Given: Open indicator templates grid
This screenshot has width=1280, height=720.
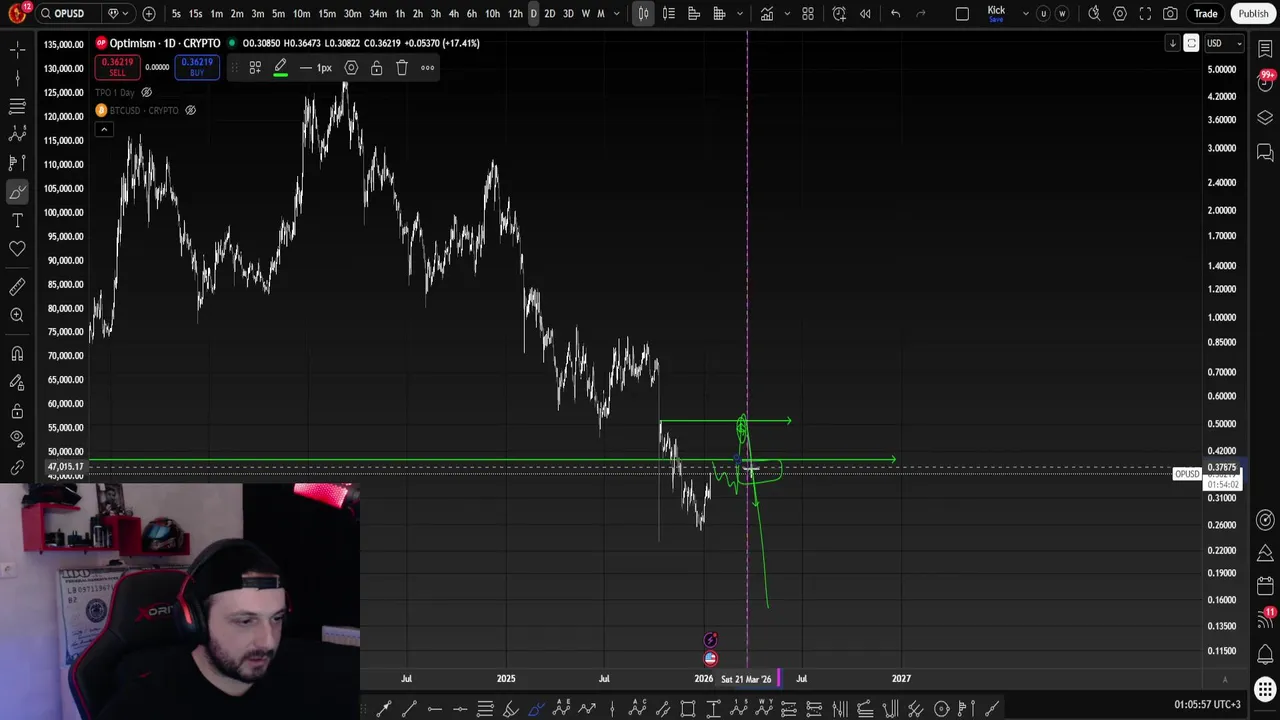Looking at the screenshot, I should tap(808, 13).
